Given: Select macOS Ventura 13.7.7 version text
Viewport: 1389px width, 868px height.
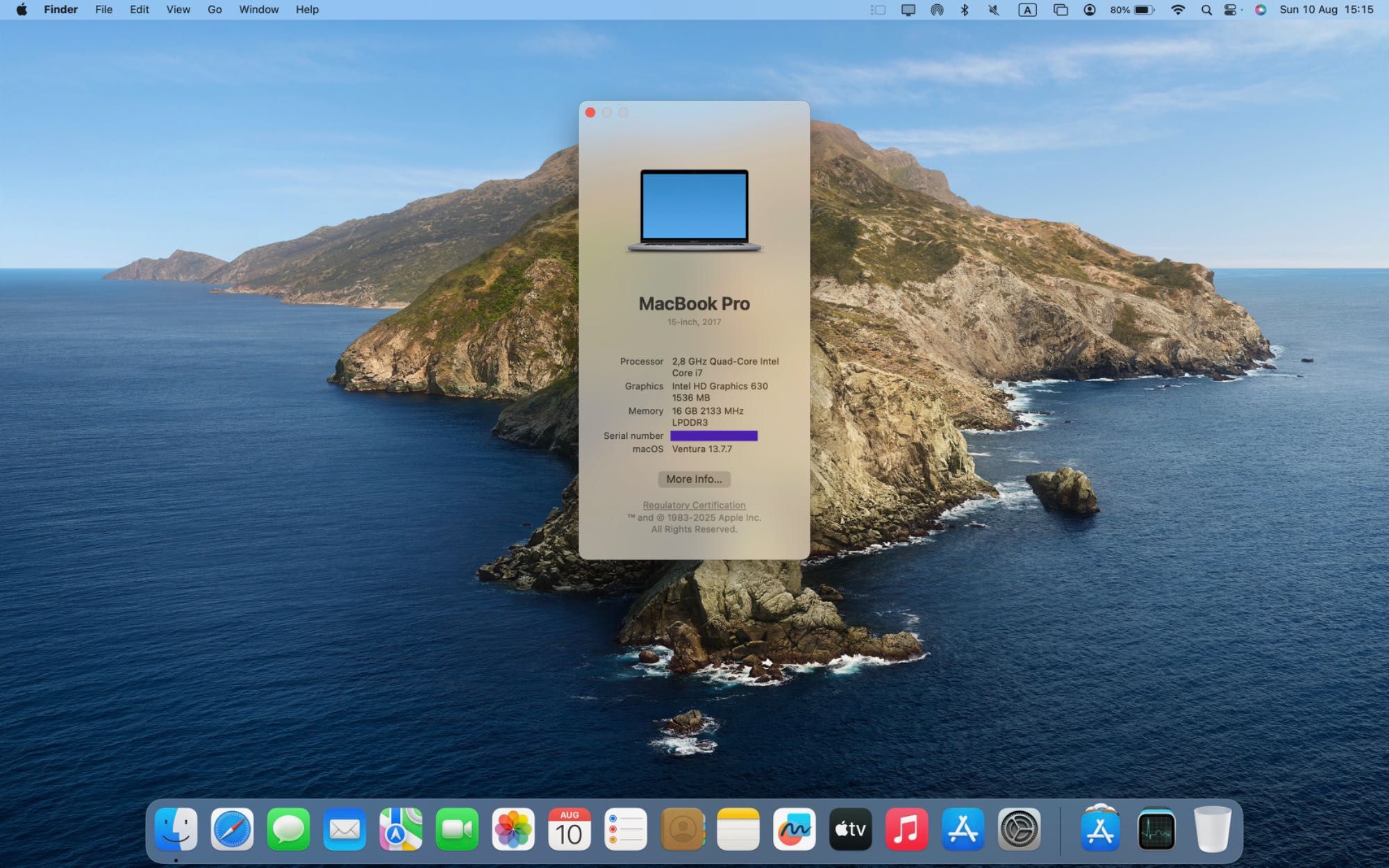Looking at the screenshot, I should [701, 449].
